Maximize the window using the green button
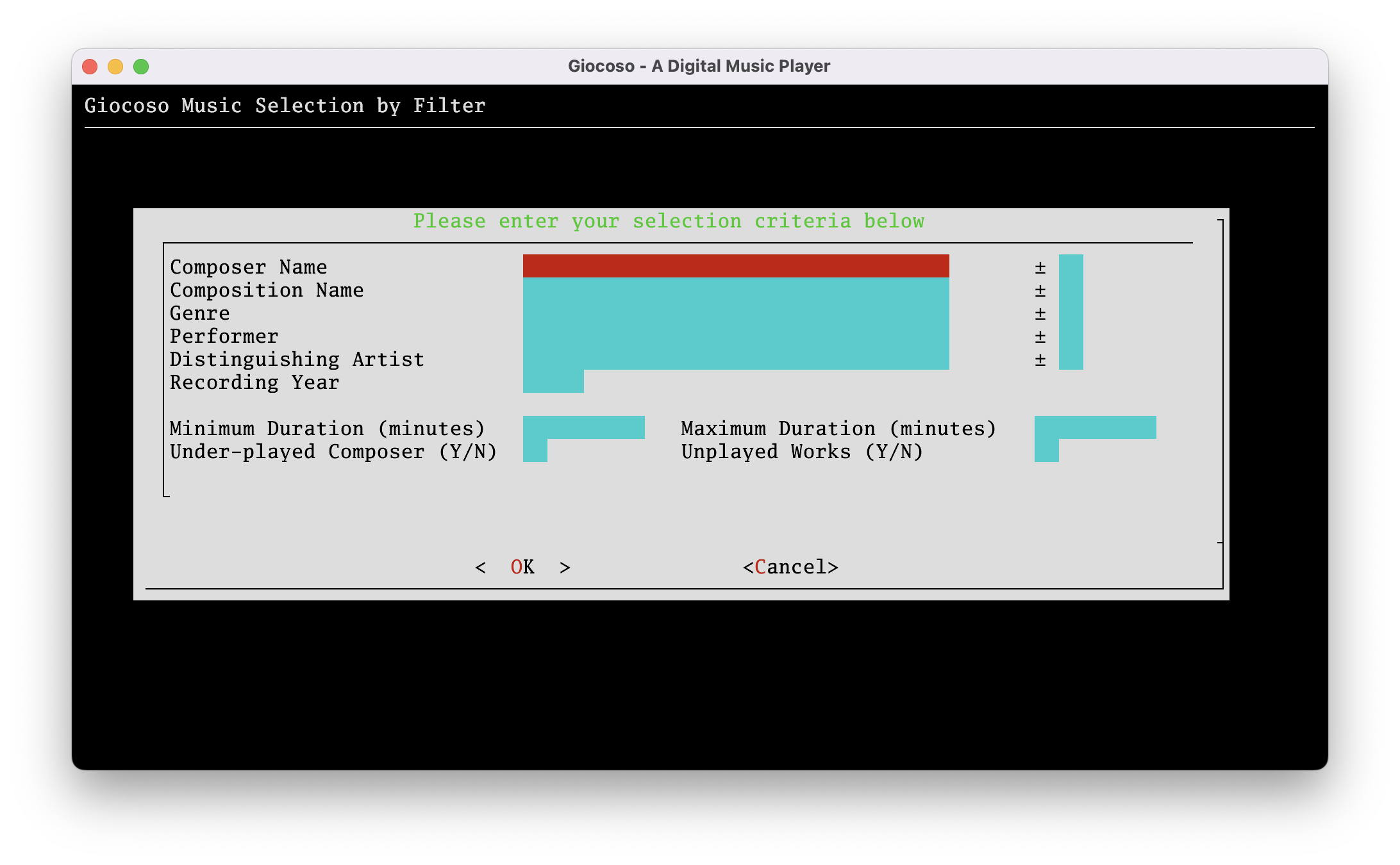Viewport: 1400px width, 865px height. point(141,67)
